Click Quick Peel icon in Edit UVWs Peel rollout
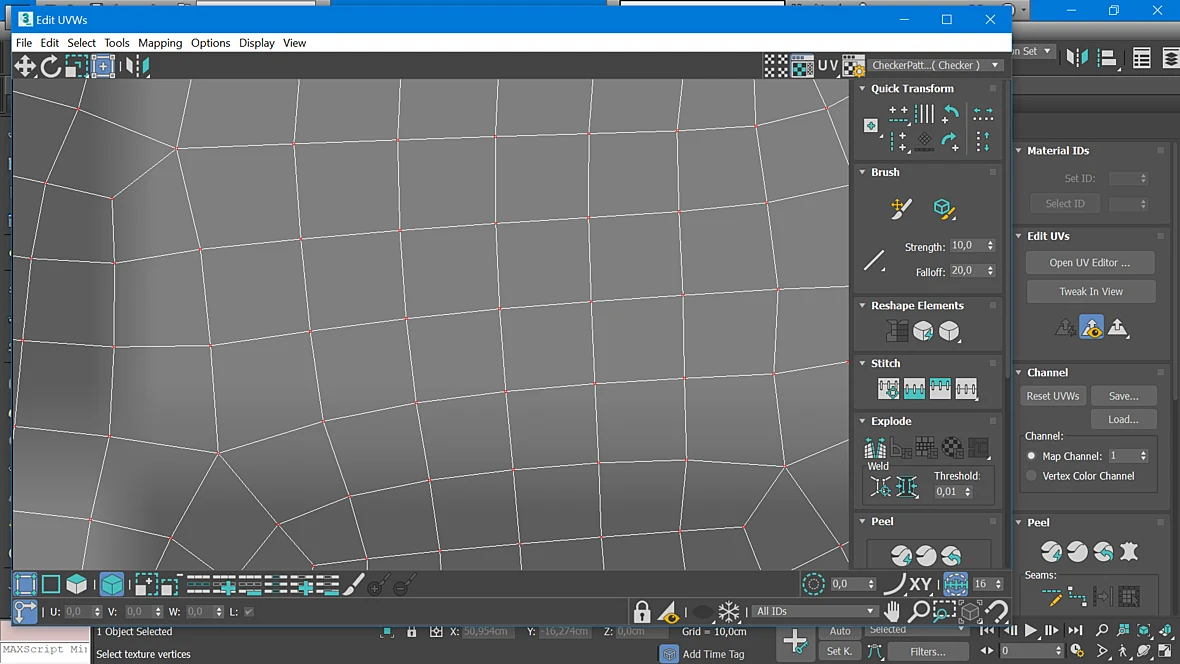1180x664 pixels. 901,556
